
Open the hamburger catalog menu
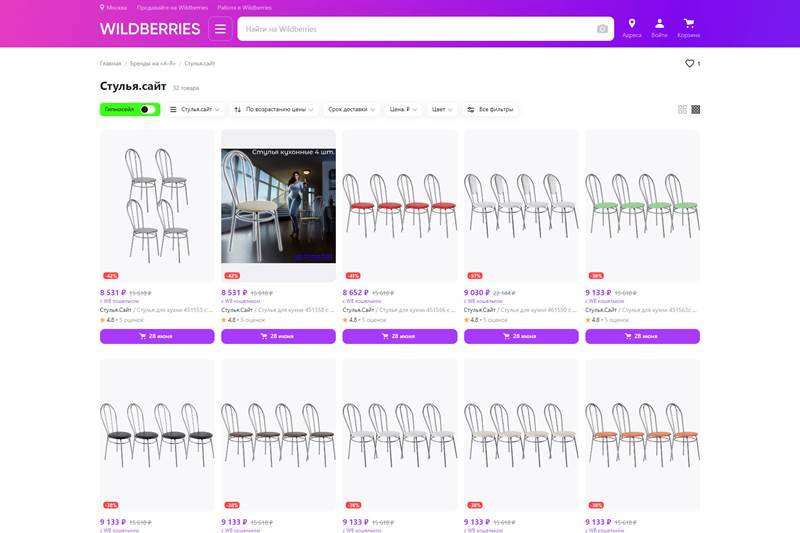220,29
